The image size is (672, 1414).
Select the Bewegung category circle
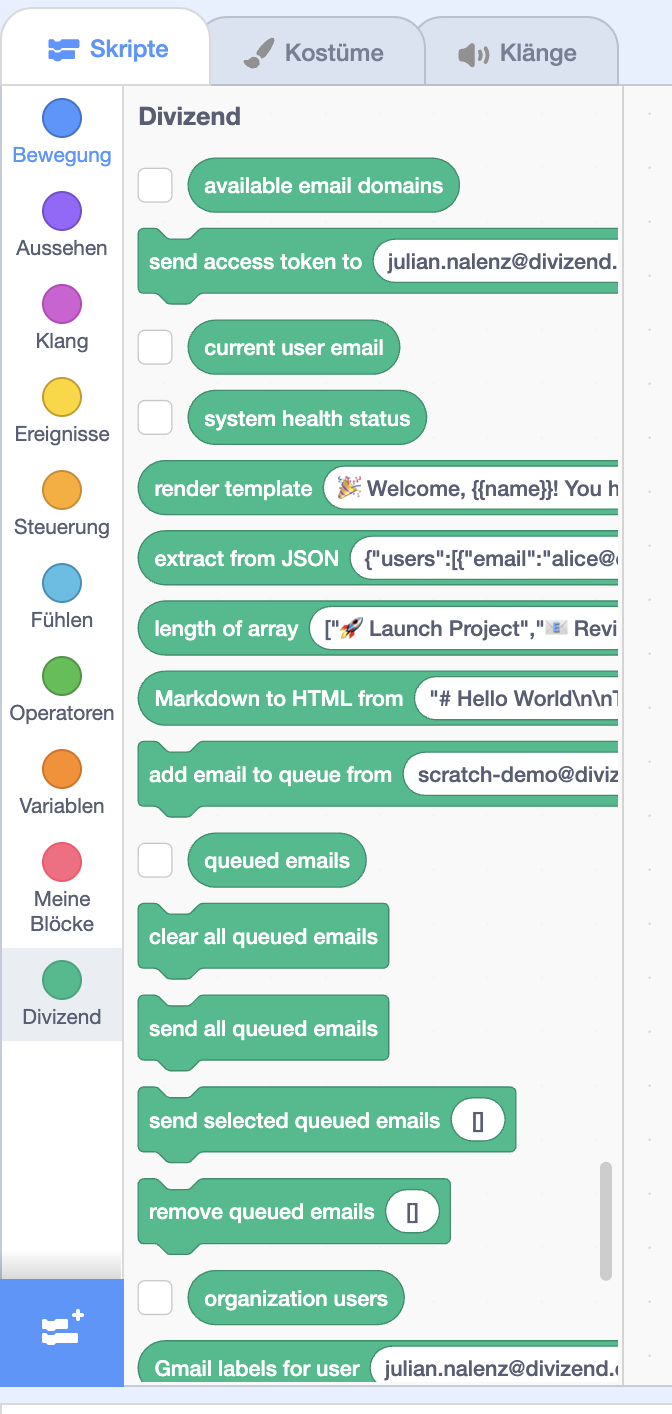(62, 118)
